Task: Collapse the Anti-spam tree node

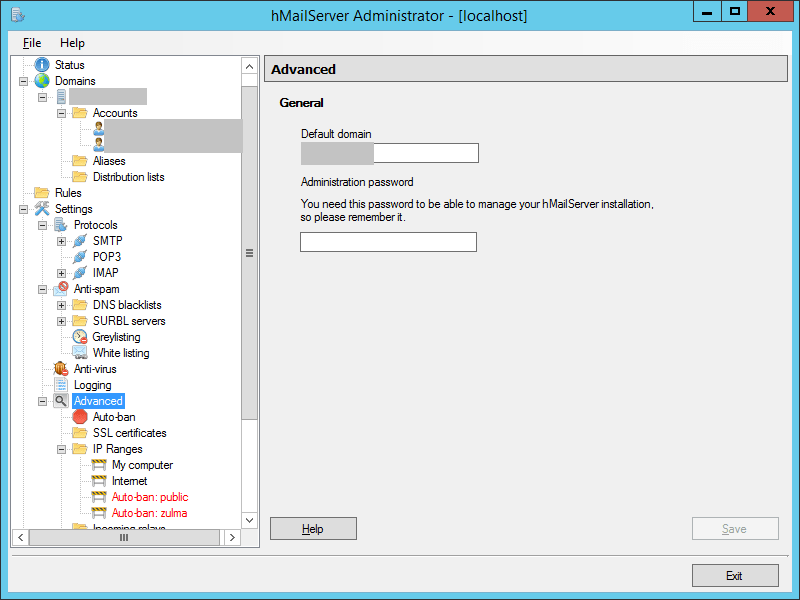Action: [x=42, y=289]
